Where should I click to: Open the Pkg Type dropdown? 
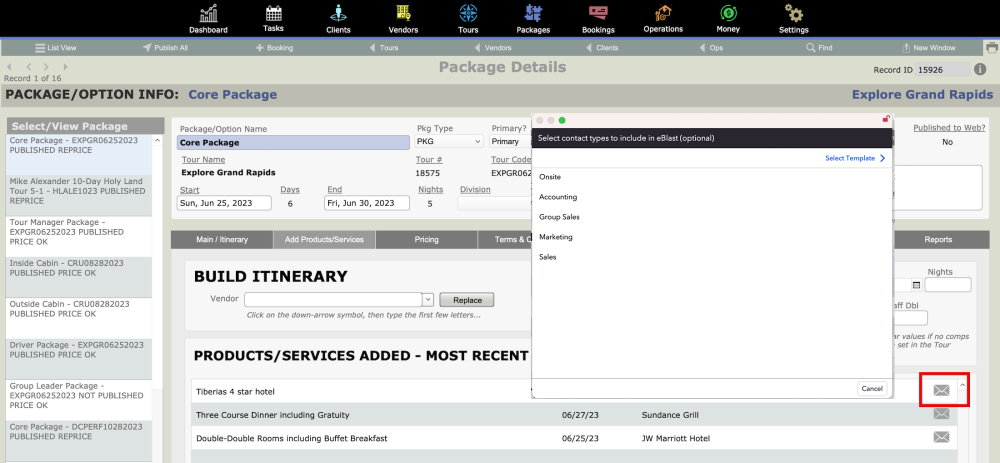[448, 142]
